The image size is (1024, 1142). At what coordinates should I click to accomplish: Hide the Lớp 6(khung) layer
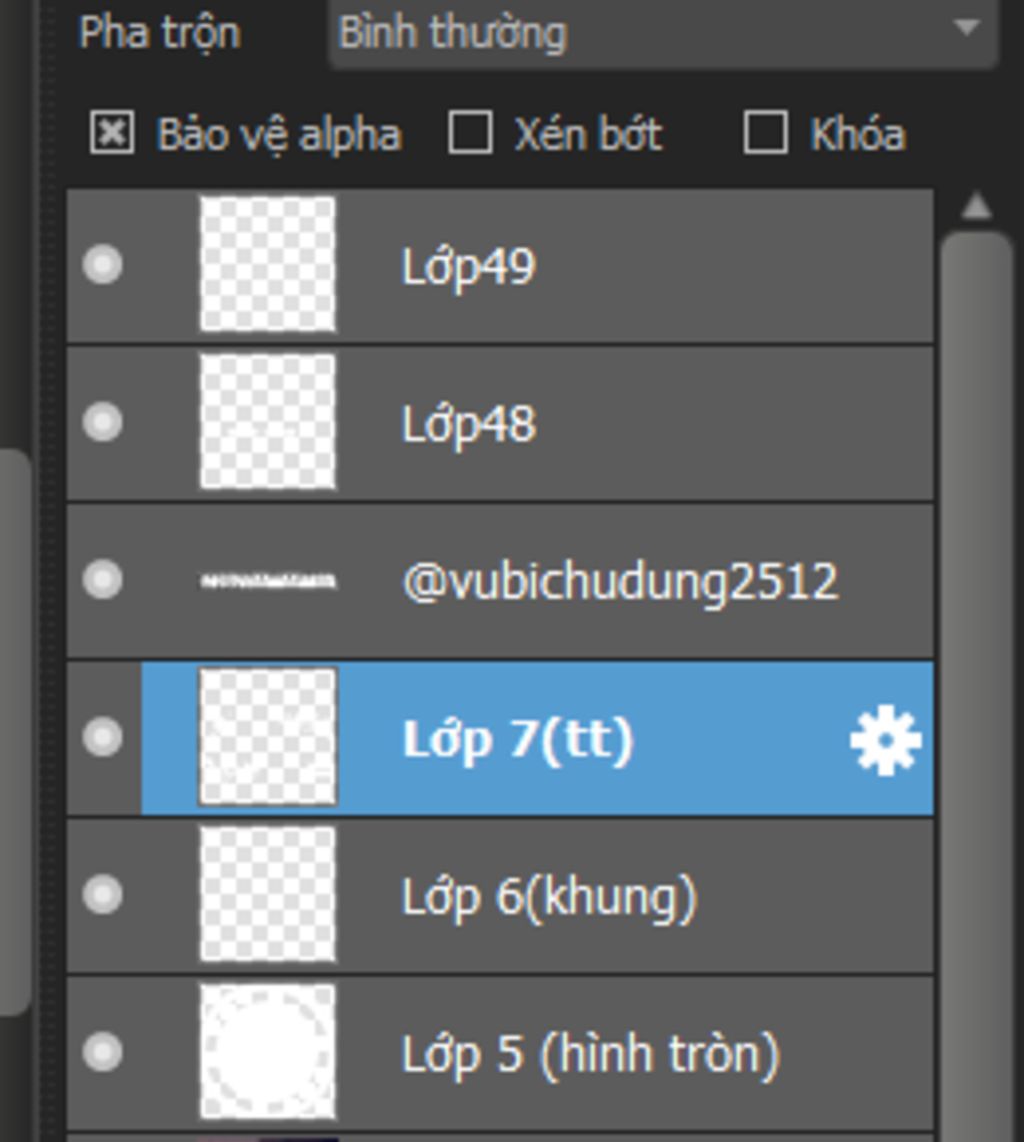[x=103, y=894]
